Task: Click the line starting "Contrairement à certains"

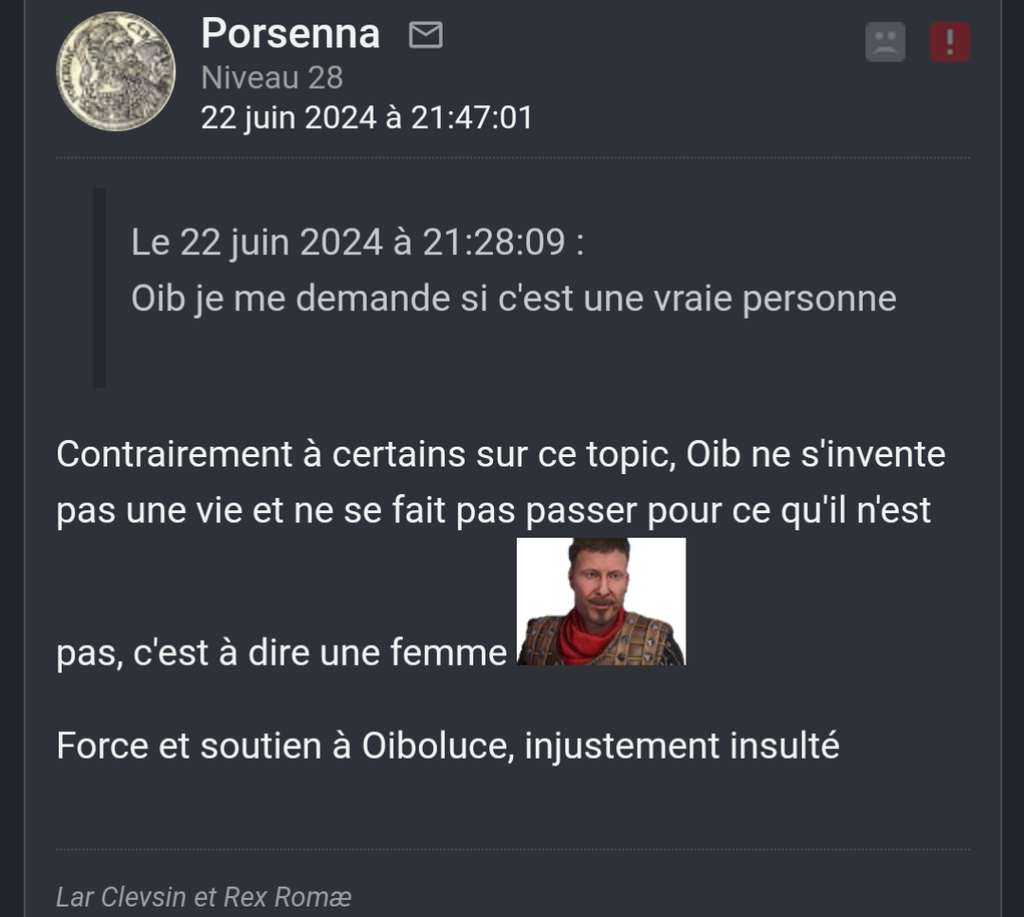Action: [x=500, y=454]
